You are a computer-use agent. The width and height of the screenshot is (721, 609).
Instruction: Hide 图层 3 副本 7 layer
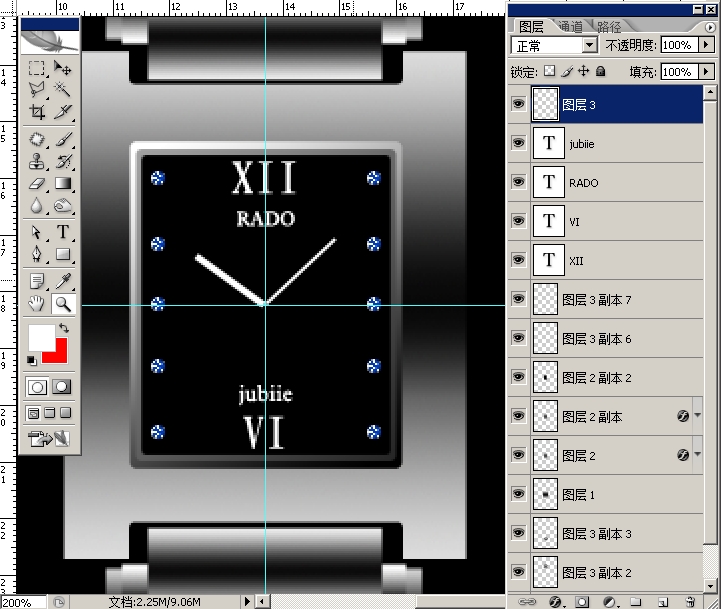click(518, 299)
